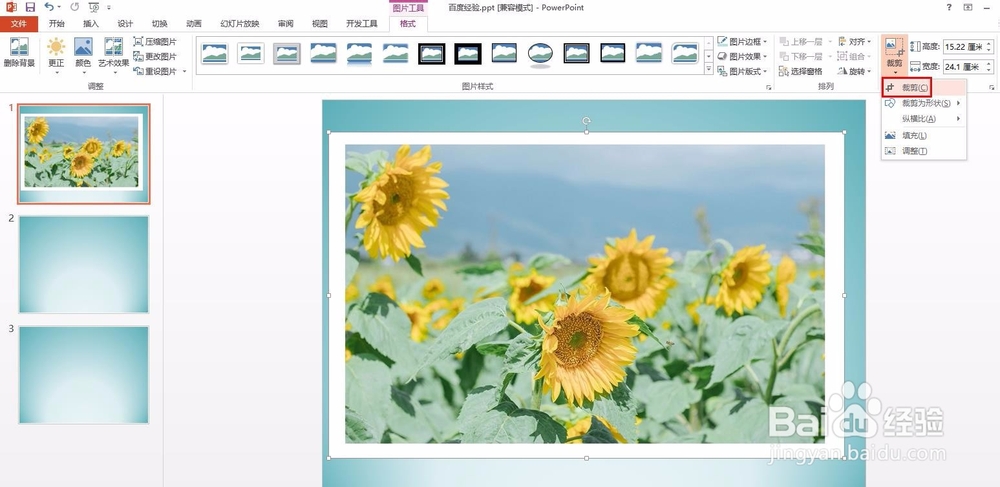Open the 对齐 (Align) dropdown
Image resolution: width=1000 pixels, height=487 pixels.
pyautogui.click(x=855, y=41)
